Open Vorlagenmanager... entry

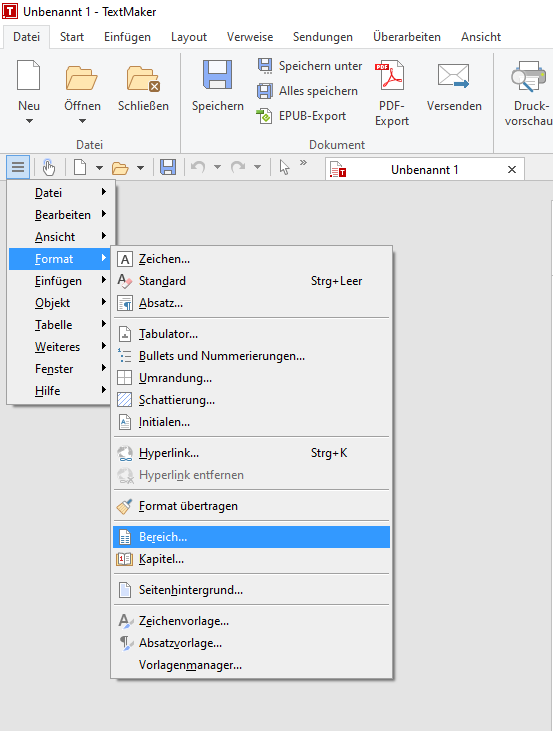tap(251, 665)
